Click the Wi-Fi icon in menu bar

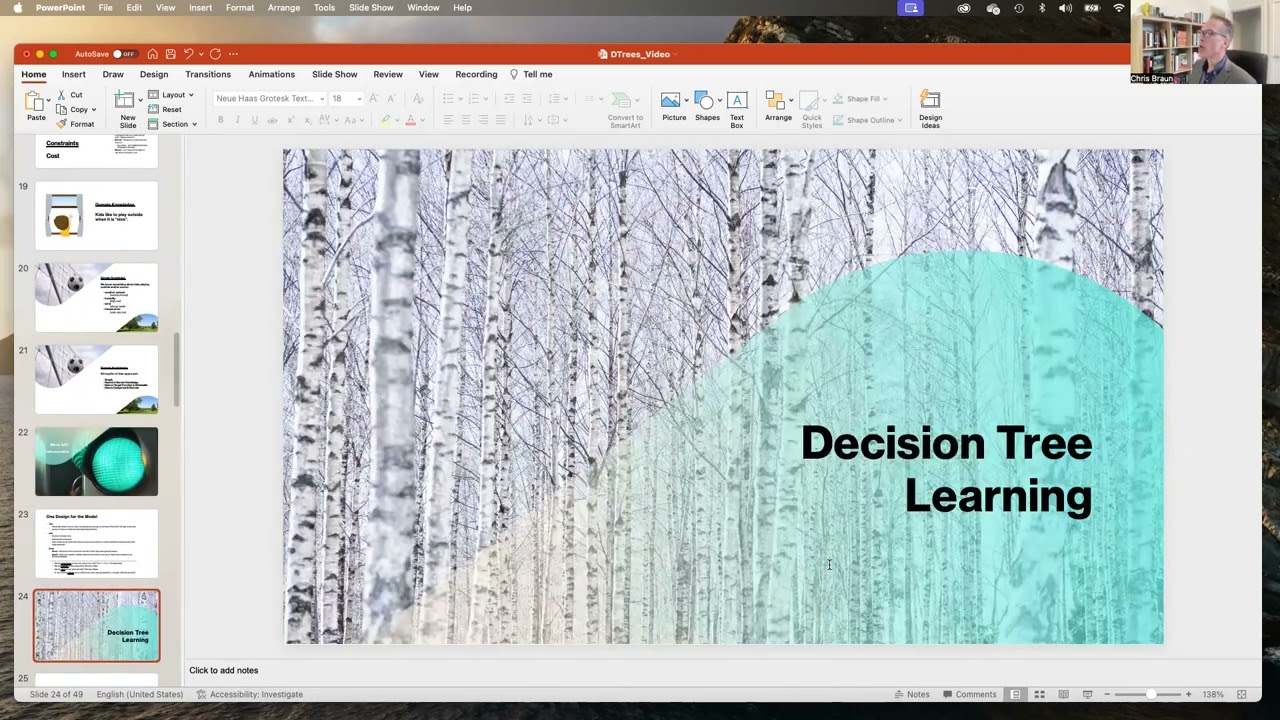pos(1119,7)
